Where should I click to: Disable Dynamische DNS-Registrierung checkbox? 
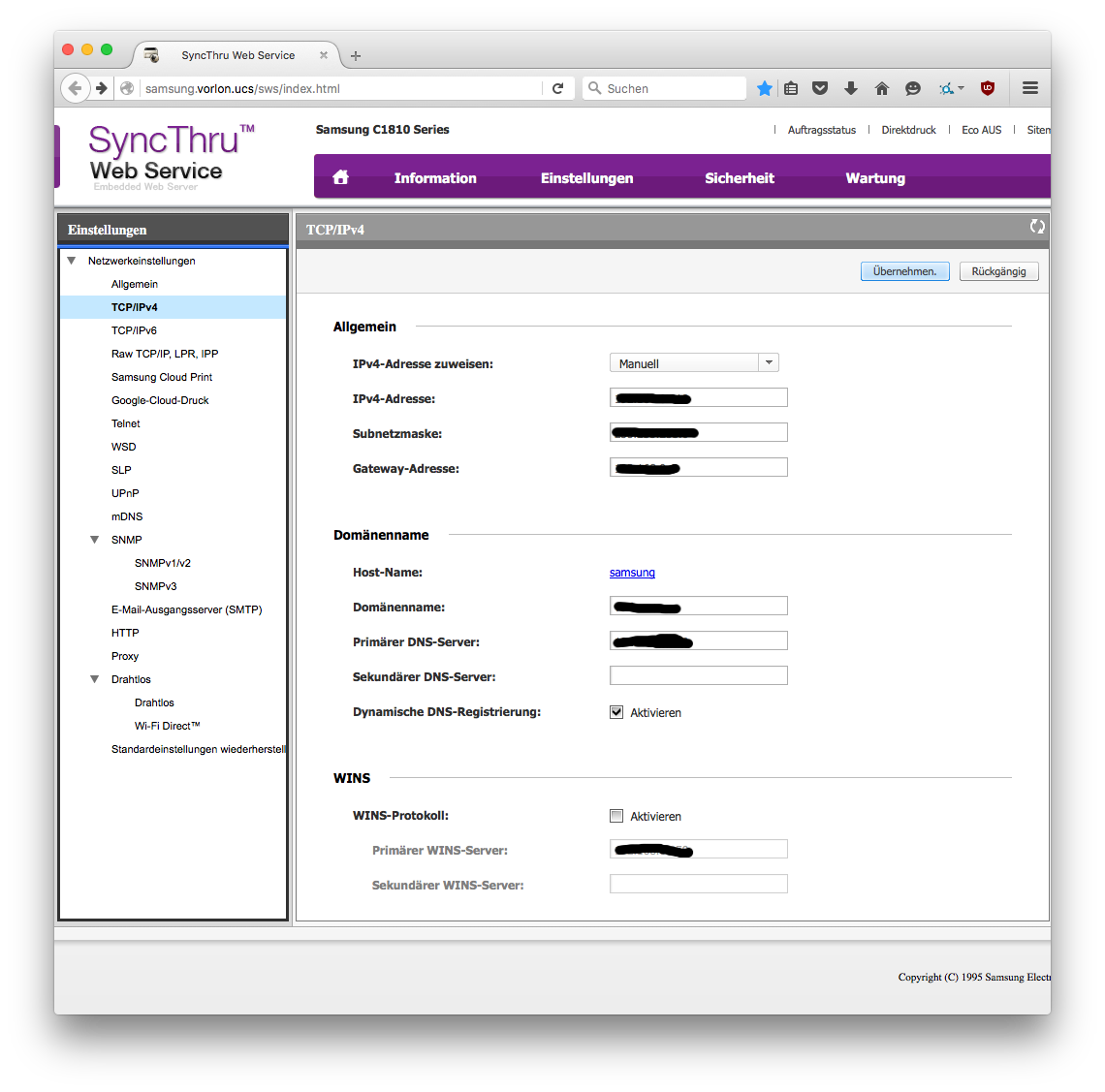616,712
